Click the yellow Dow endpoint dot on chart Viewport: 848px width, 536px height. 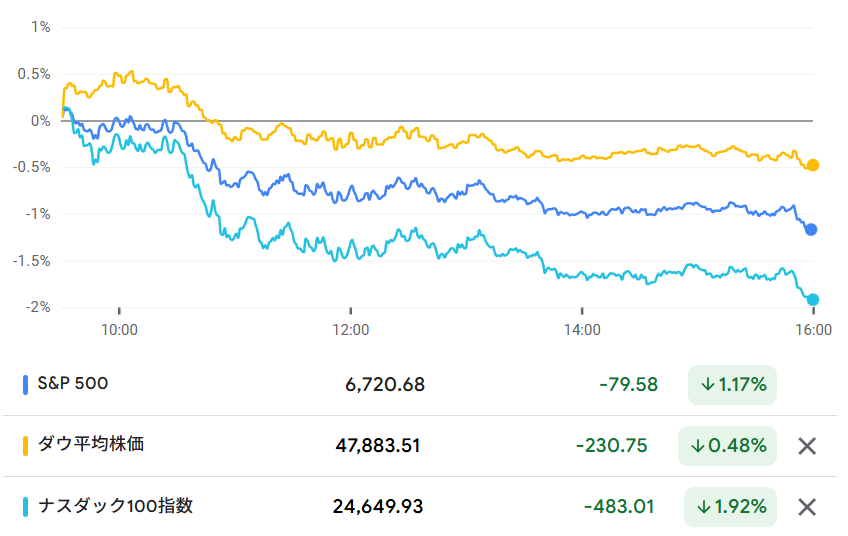coord(813,165)
